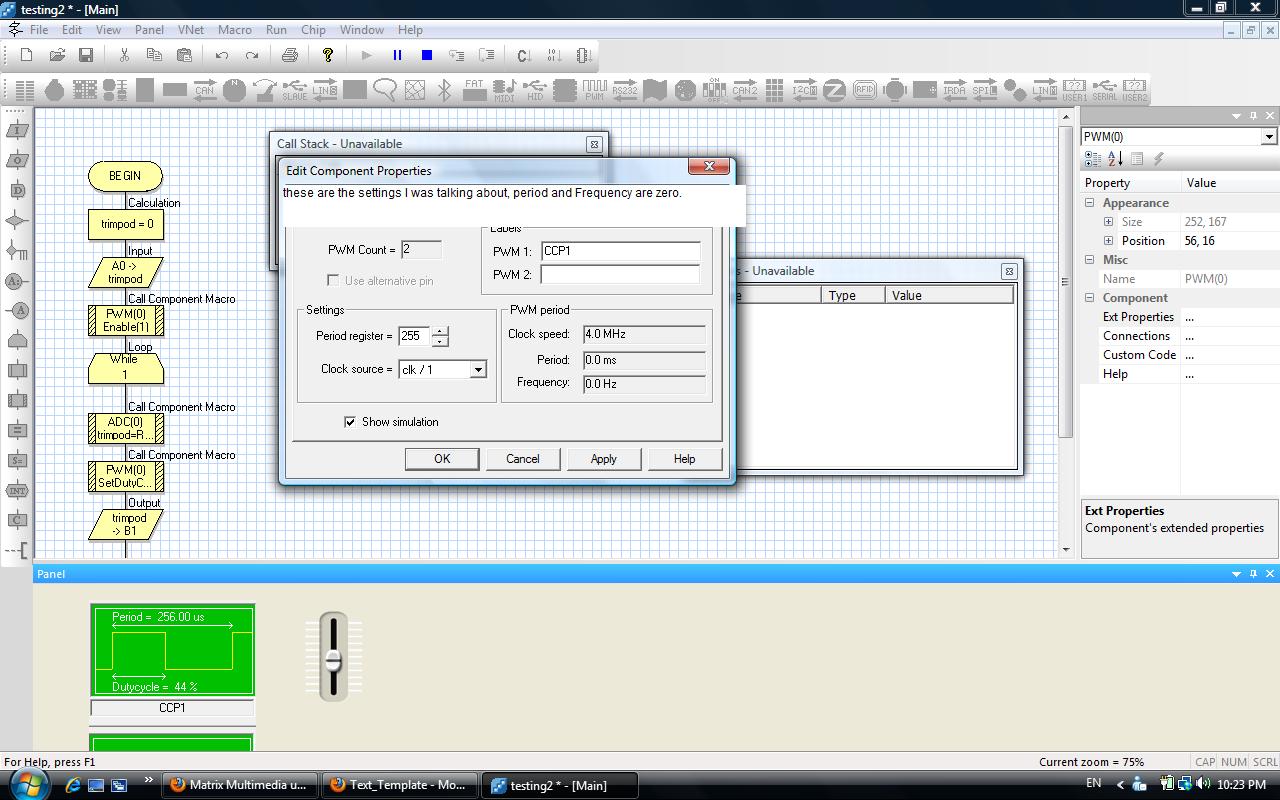Click the Apply button
The height and width of the screenshot is (800, 1280).
(x=604, y=459)
